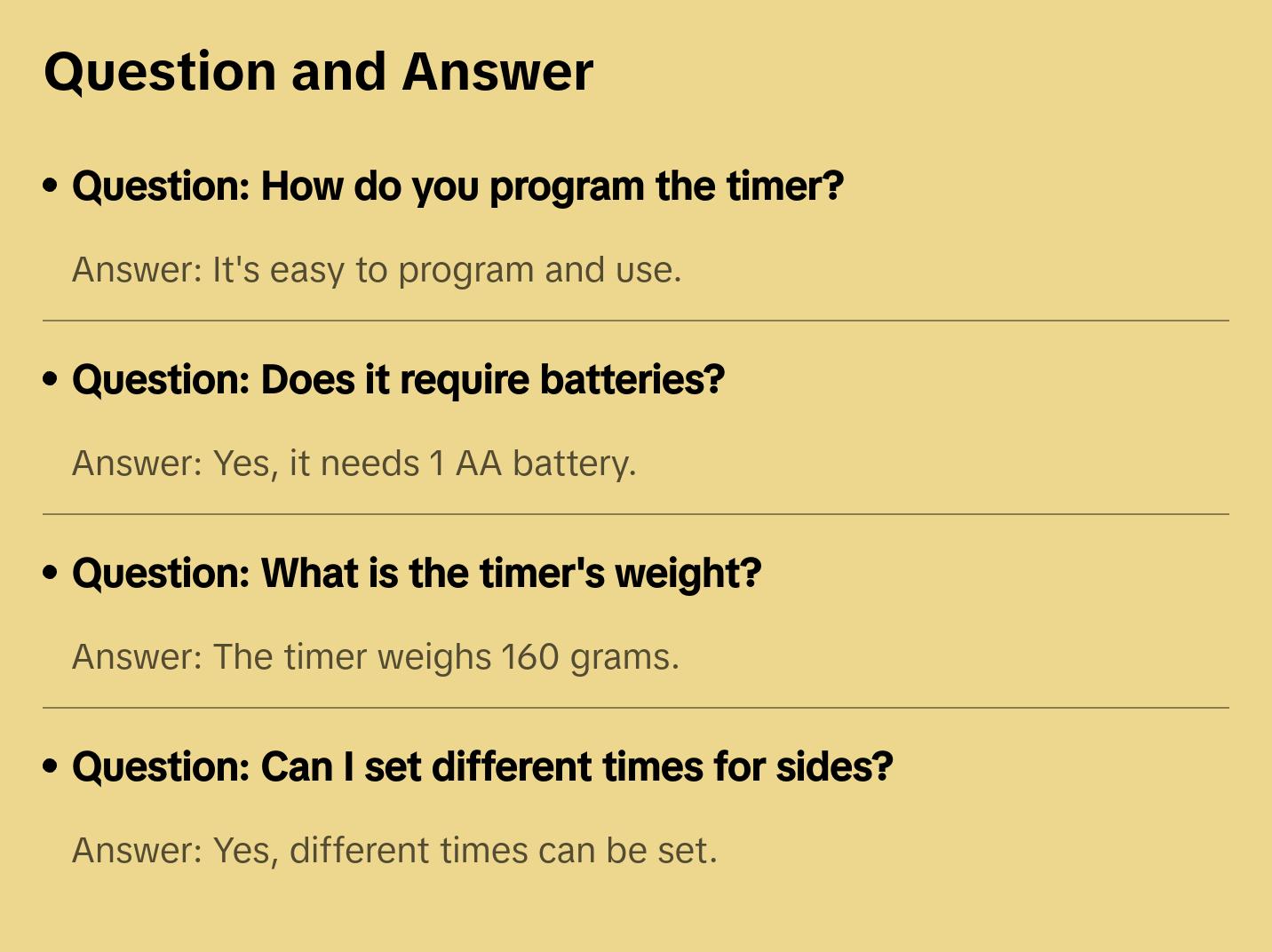Click the answer "Yes, different times can be set."
The image size is (1272, 952).
(465, 851)
